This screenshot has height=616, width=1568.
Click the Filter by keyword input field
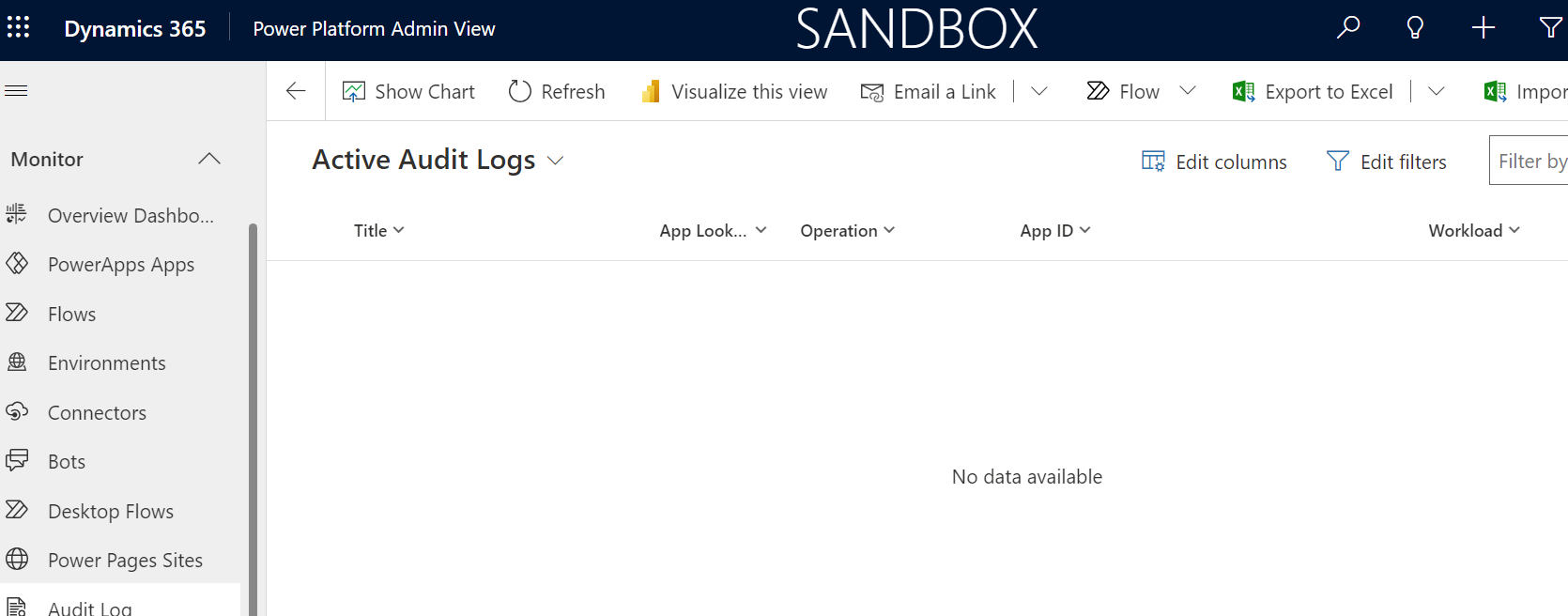pos(1530,160)
